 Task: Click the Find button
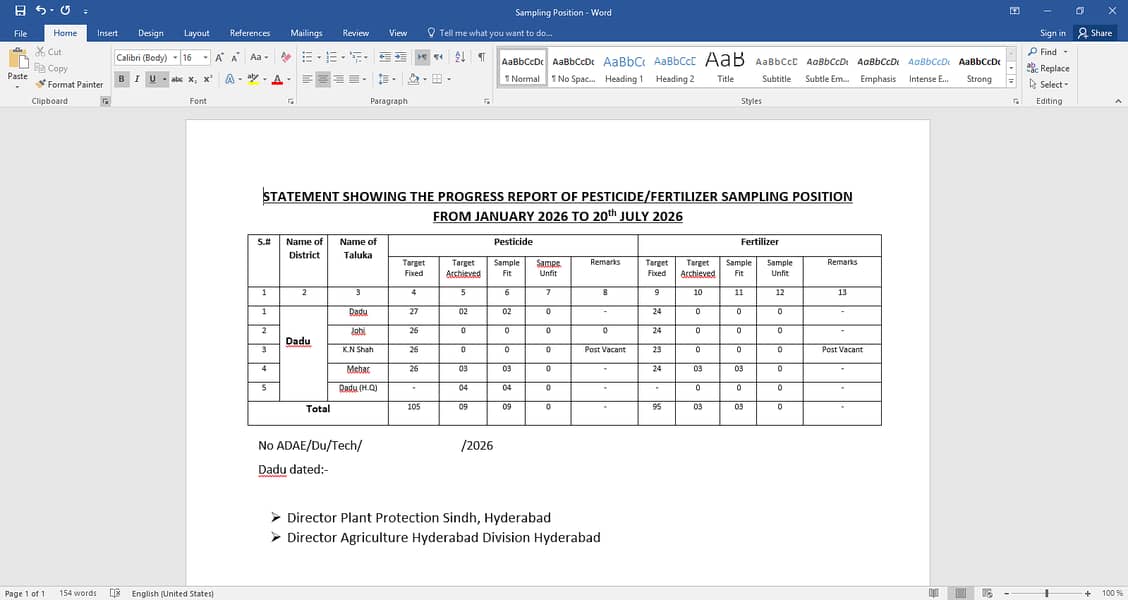pyautogui.click(x=1042, y=52)
